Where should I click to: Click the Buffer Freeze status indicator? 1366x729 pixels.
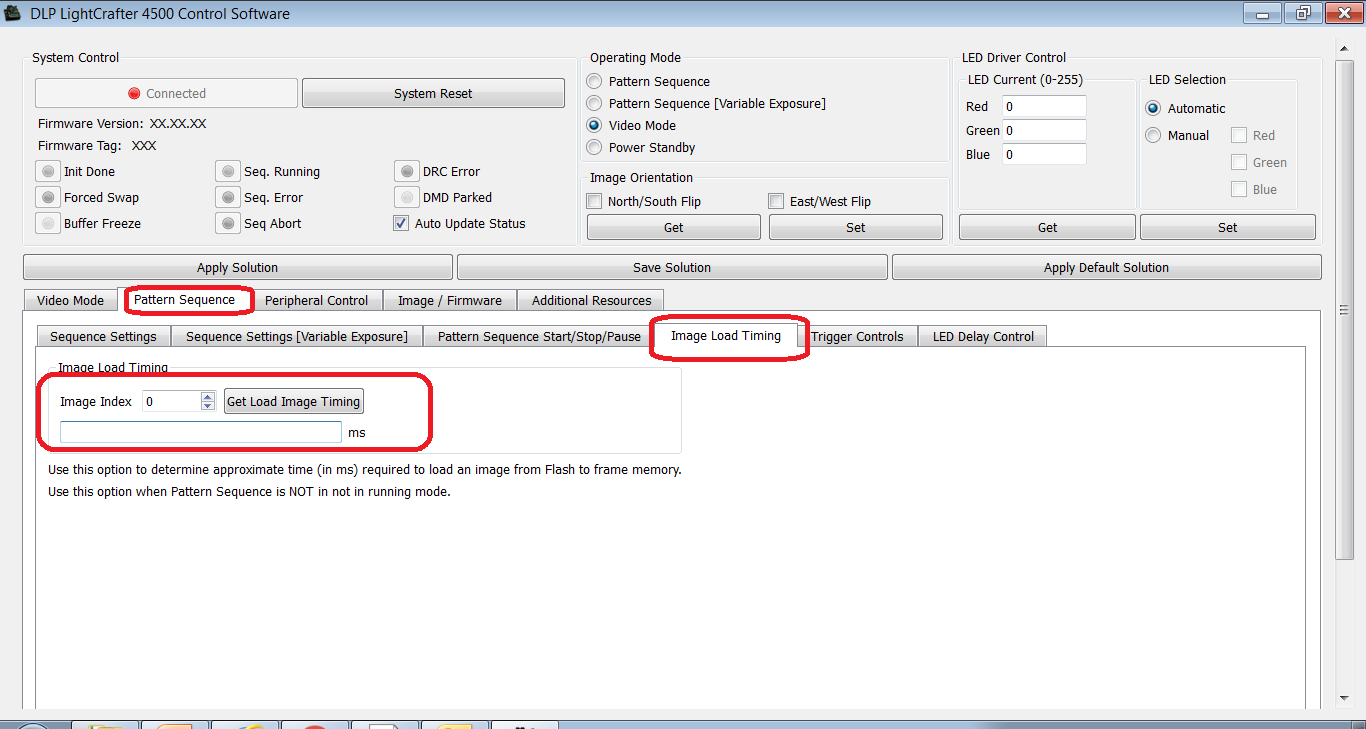tap(47, 223)
